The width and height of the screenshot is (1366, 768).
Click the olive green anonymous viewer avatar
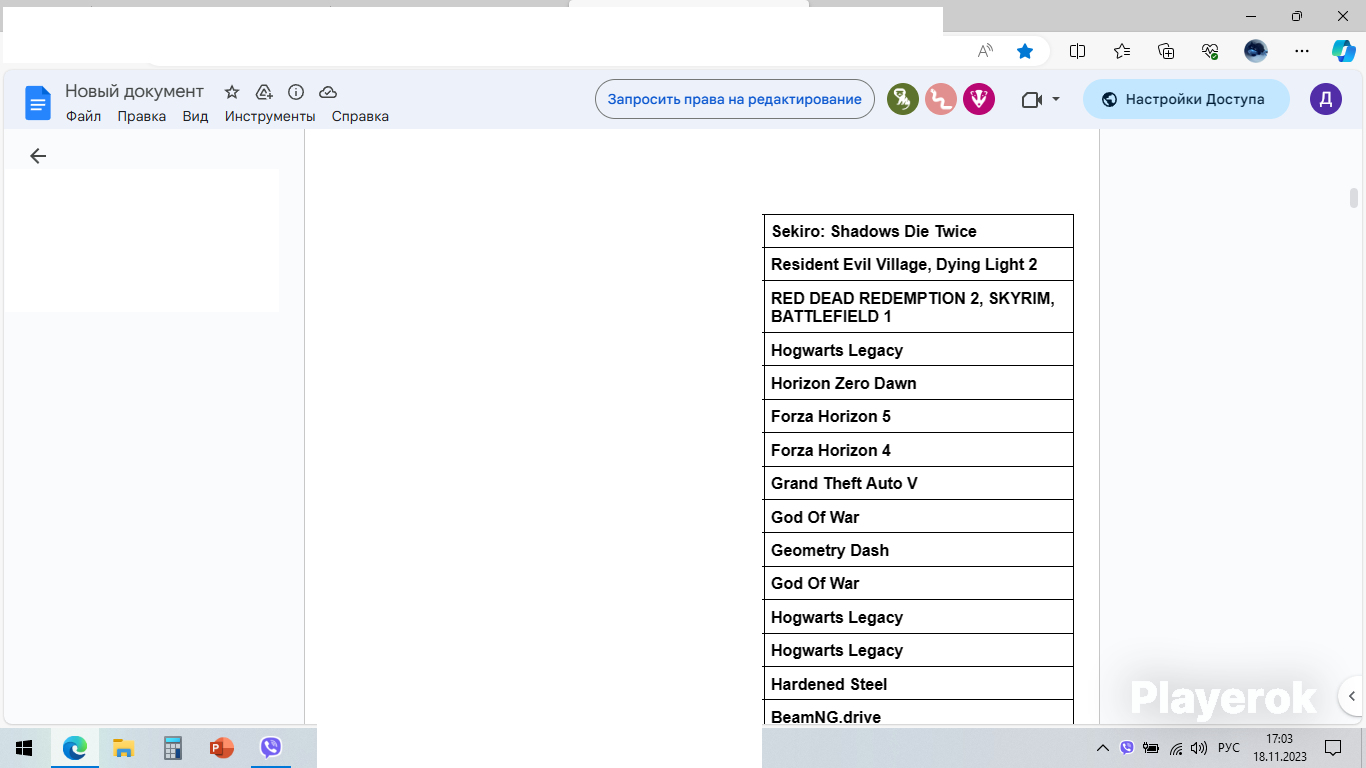(903, 99)
